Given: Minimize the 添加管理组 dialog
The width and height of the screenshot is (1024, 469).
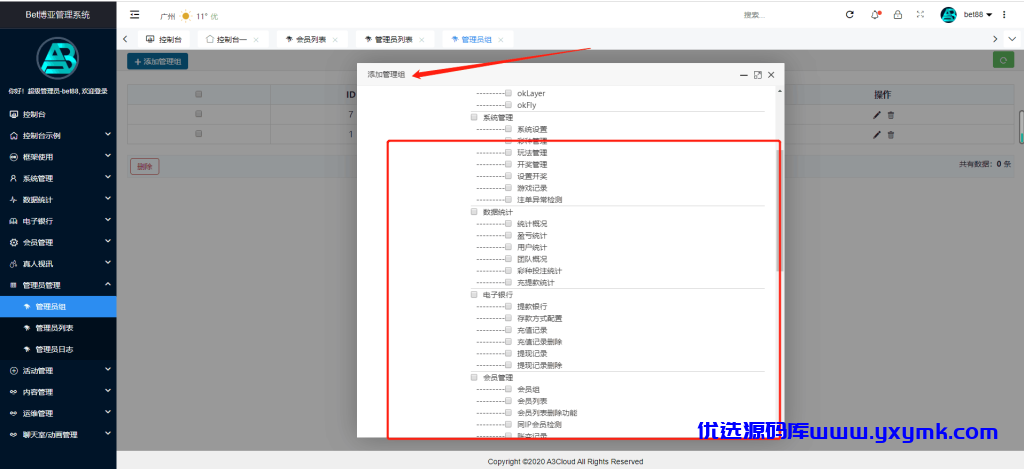Looking at the screenshot, I should point(744,75).
